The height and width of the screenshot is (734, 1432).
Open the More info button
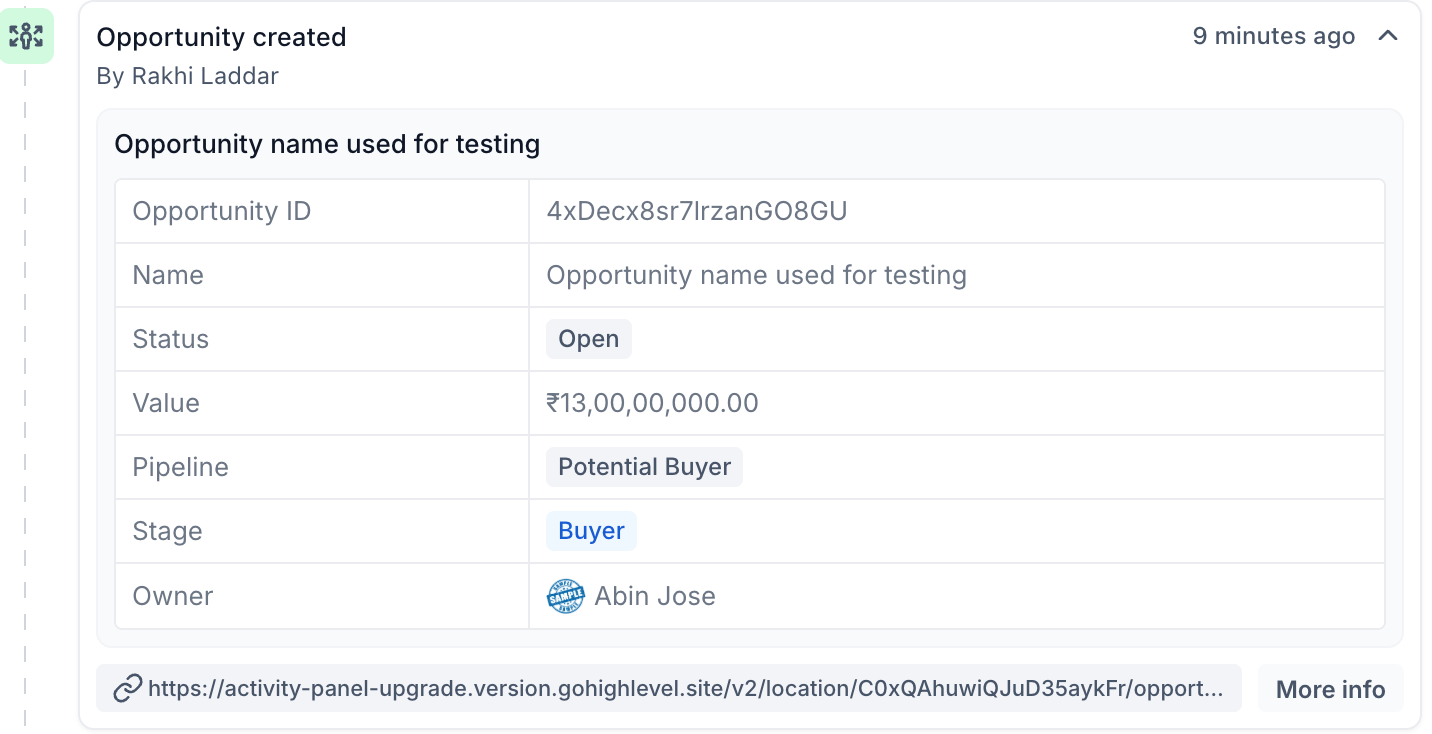coord(1330,689)
